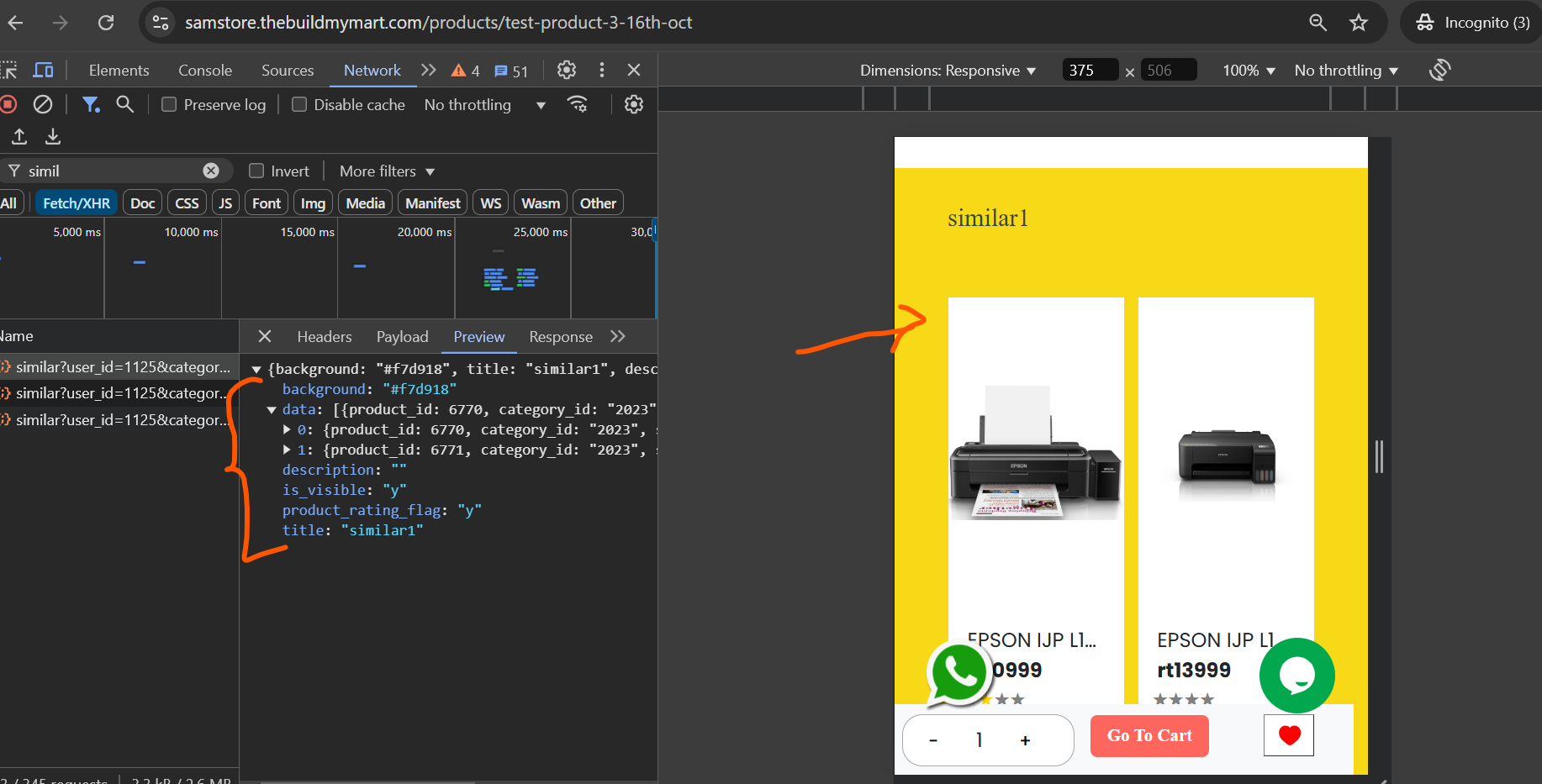Image resolution: width=1542 pixels, height=784 pixels.
Task: Open the messages counter showing 51
Action: tap(511, 71)
